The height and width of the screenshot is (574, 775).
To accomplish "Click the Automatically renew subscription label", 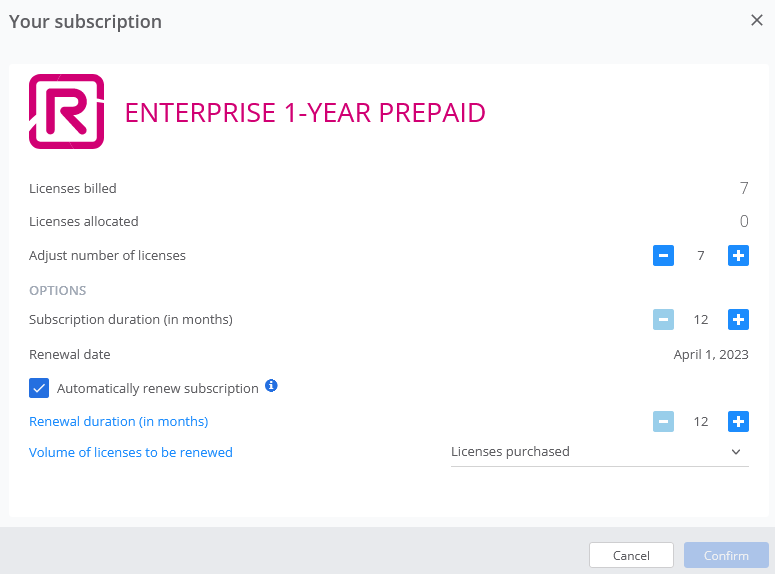I will tap(158, 389).
